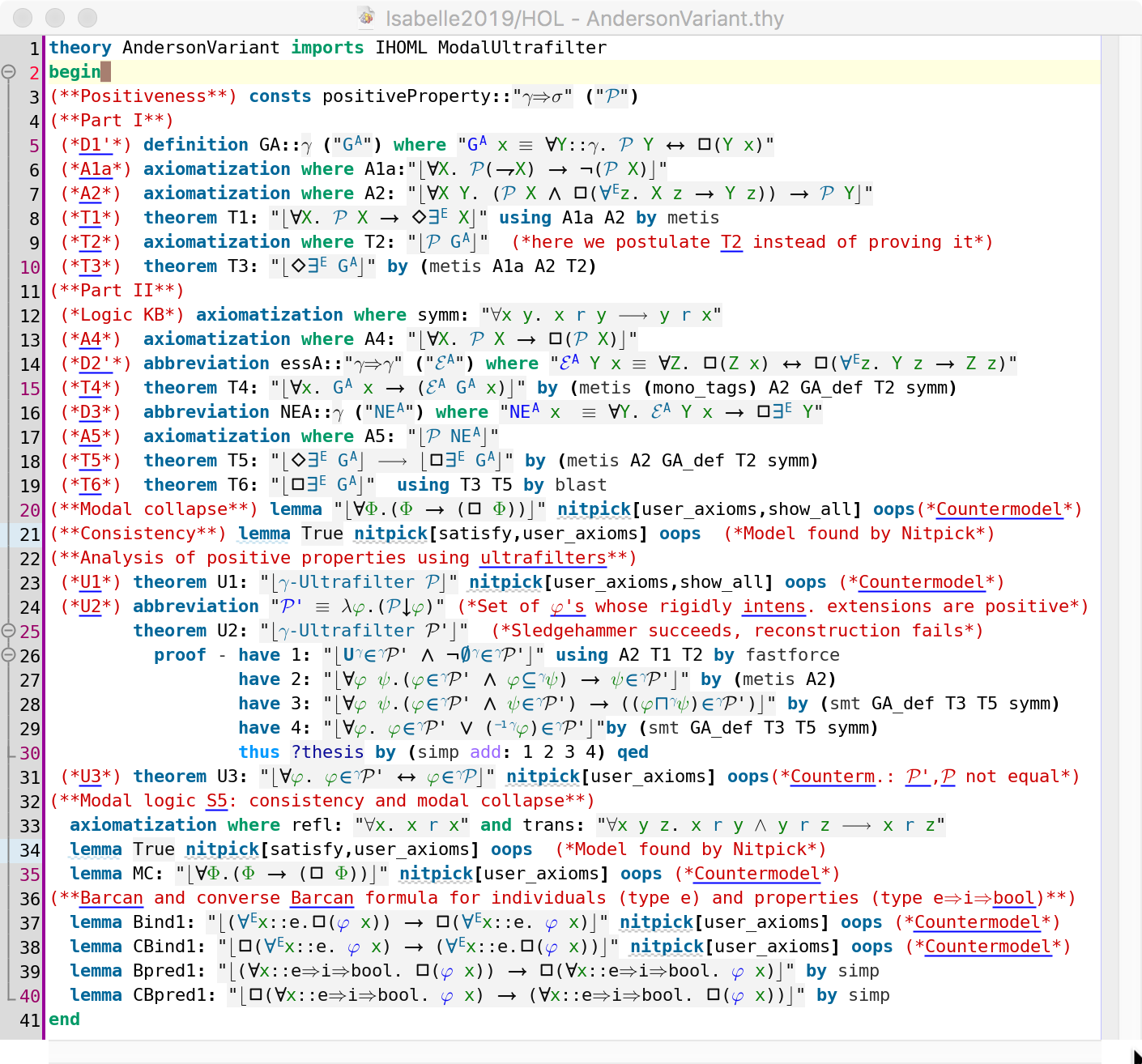Click 'NEA' abbreviation name on line 16
The height and width of the screenshot is (1064, 1142).
(x=296, y=412)
